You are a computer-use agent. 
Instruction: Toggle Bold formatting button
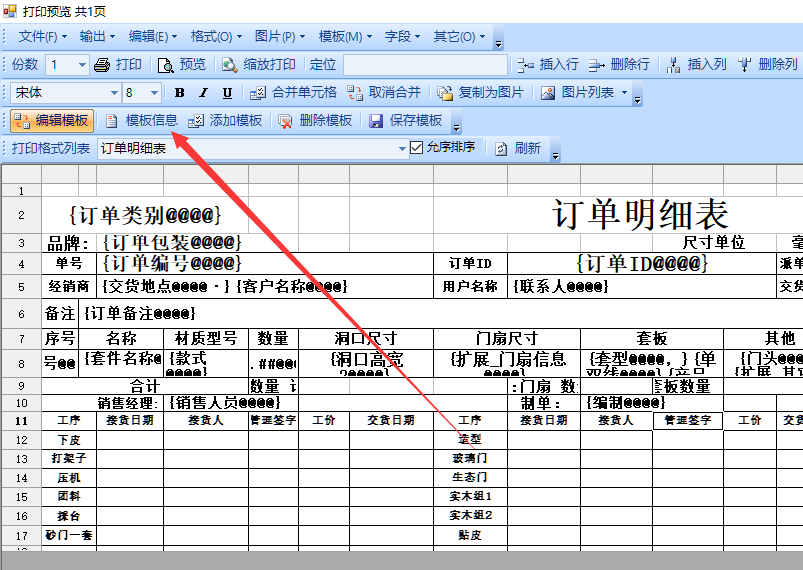tap(180, 93)
